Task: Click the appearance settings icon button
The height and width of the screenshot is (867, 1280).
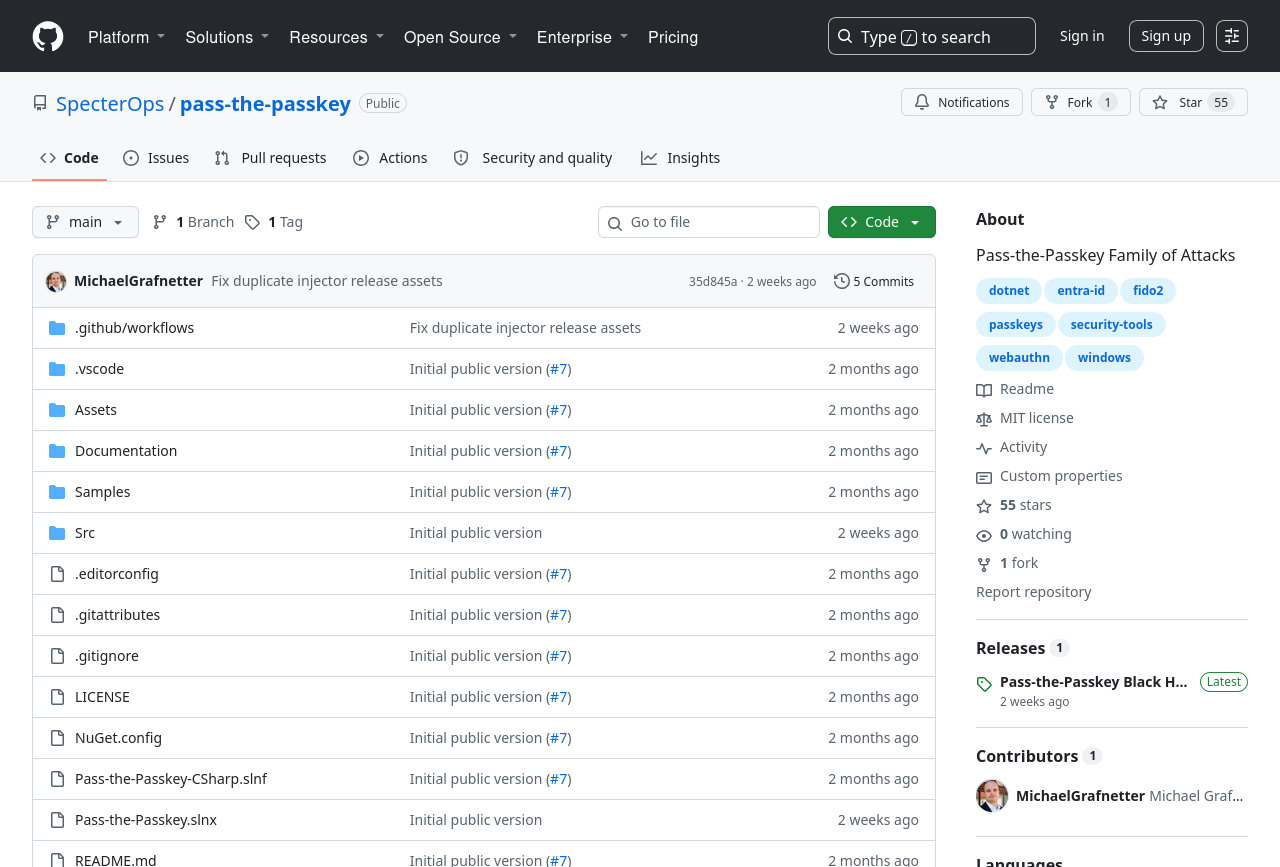Action: coord(1232,36)
